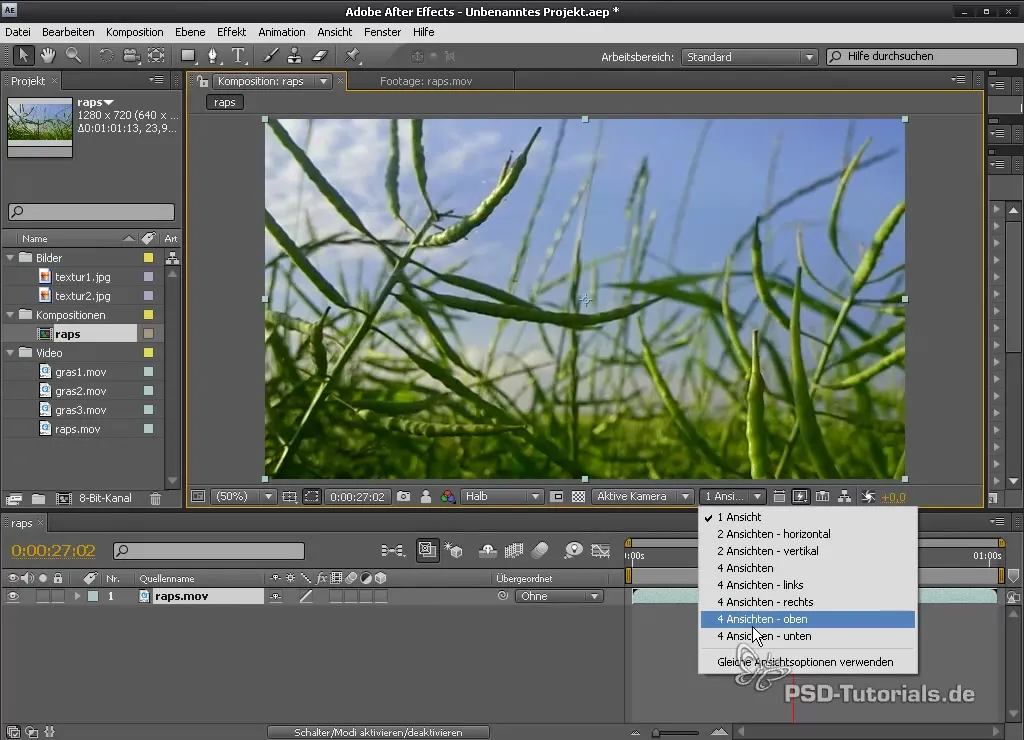This screenshot has height=740, width=1024.
Task: Show channel with RGB circles icon
Action: [447, 496]
